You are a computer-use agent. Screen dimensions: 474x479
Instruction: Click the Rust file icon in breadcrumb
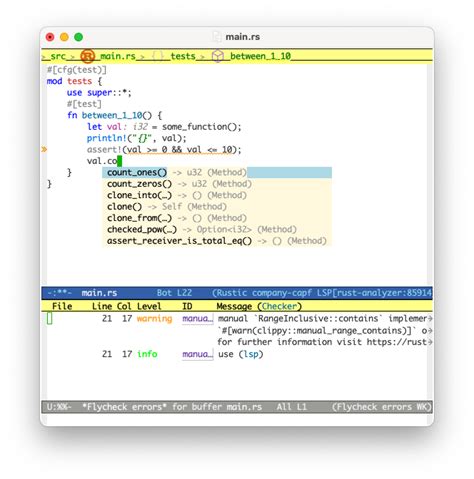click(x=88, y=56)
